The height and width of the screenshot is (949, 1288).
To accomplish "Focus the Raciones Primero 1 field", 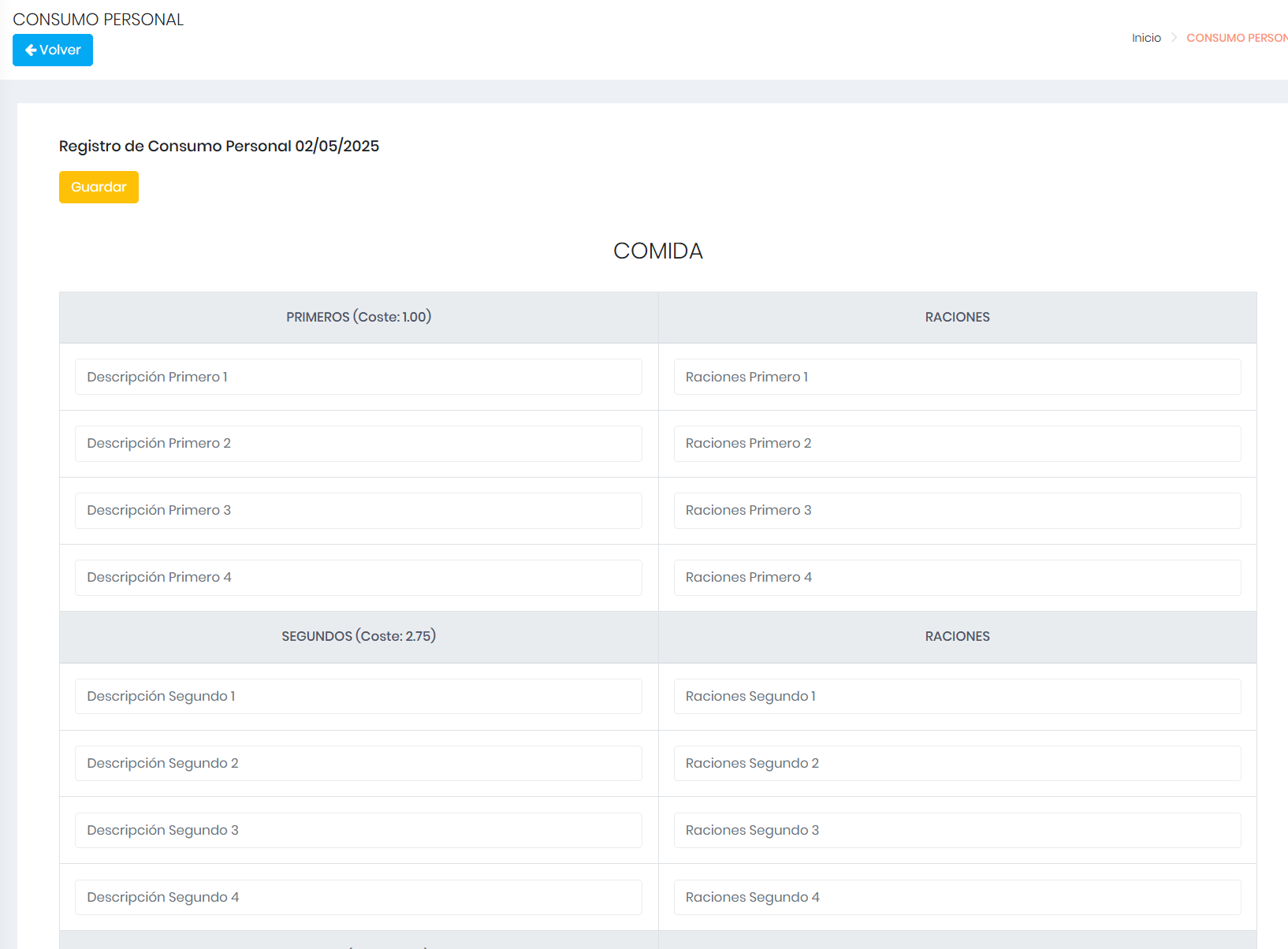I will [x=957, y=377].
